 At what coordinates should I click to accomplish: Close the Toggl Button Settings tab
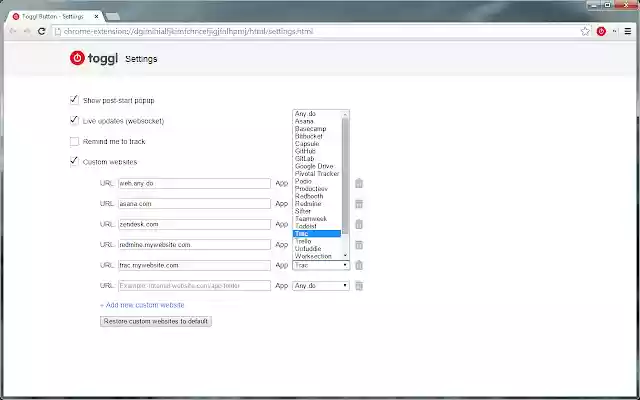(x=96, y=17)
